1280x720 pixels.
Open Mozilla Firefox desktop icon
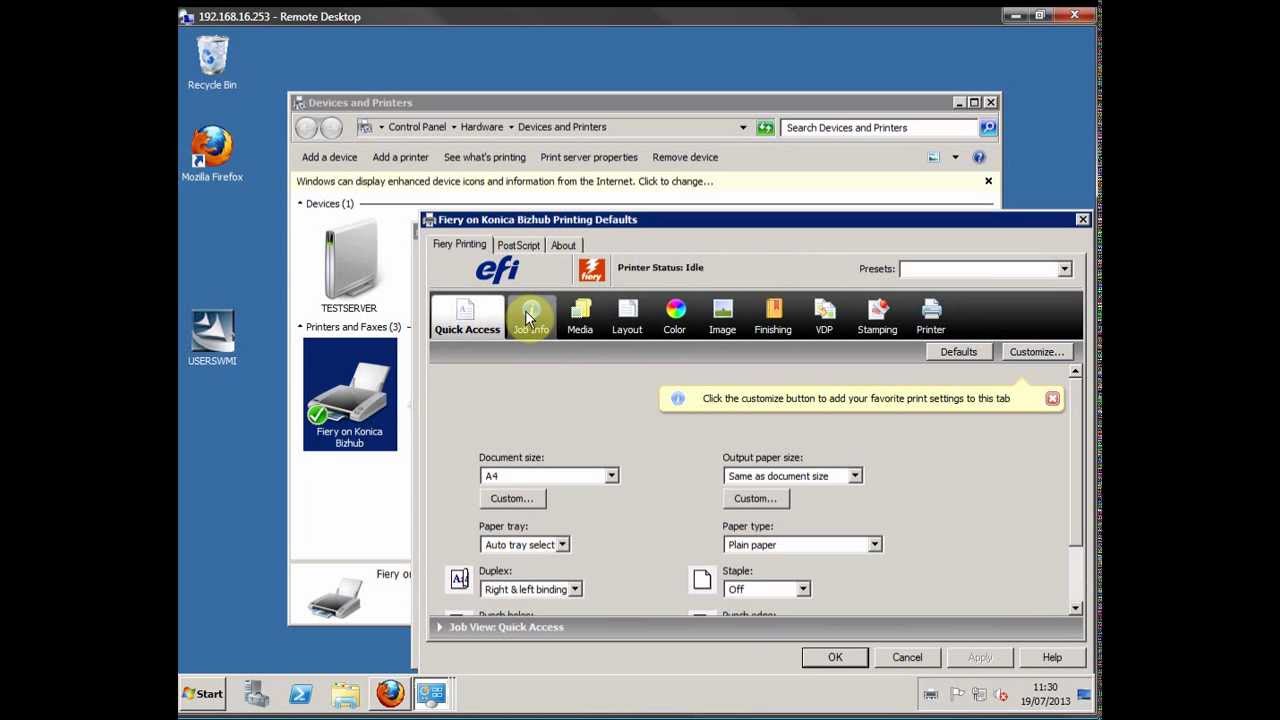212,154
